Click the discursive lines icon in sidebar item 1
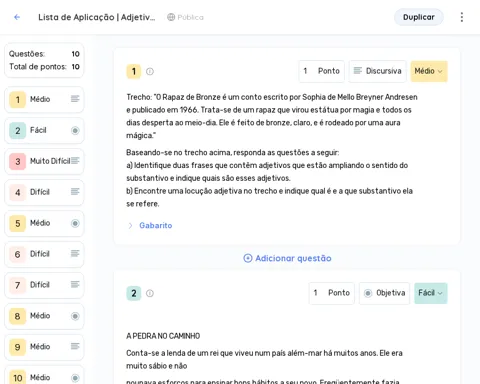480x384 pixels. 75,99
